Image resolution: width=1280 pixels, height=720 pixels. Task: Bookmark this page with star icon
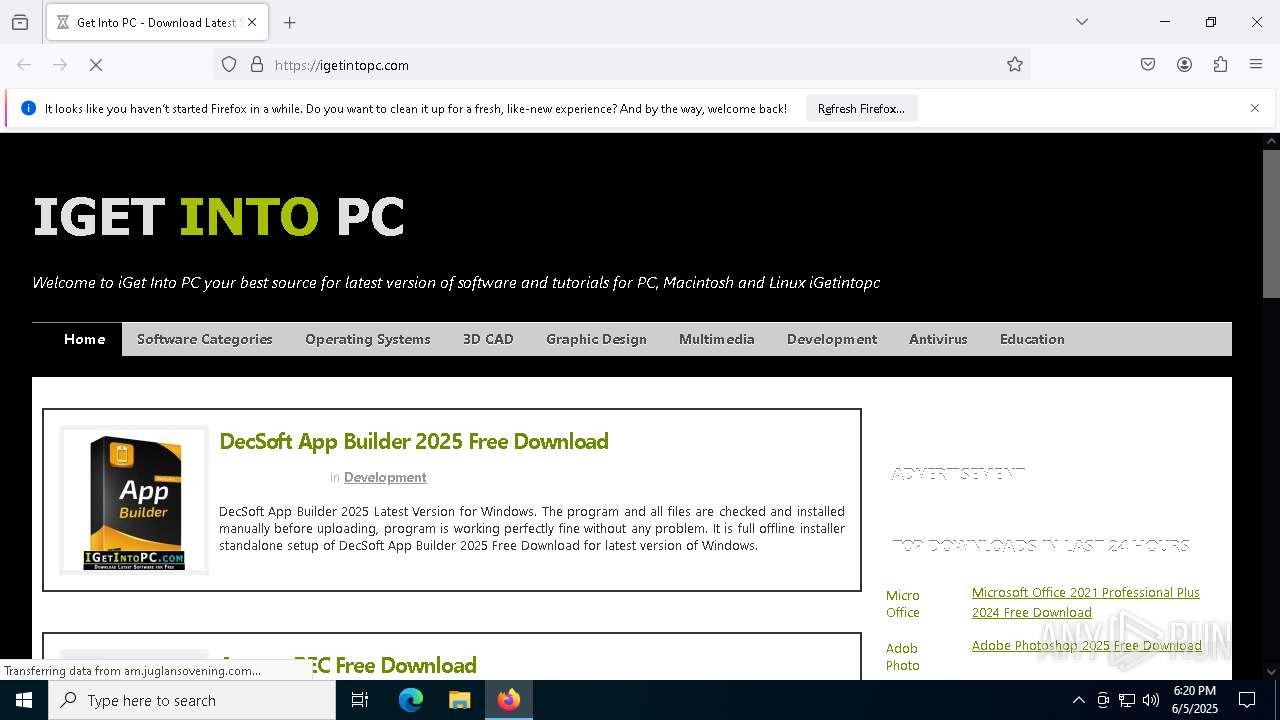pyautogui.click(x=1015, y=65)
